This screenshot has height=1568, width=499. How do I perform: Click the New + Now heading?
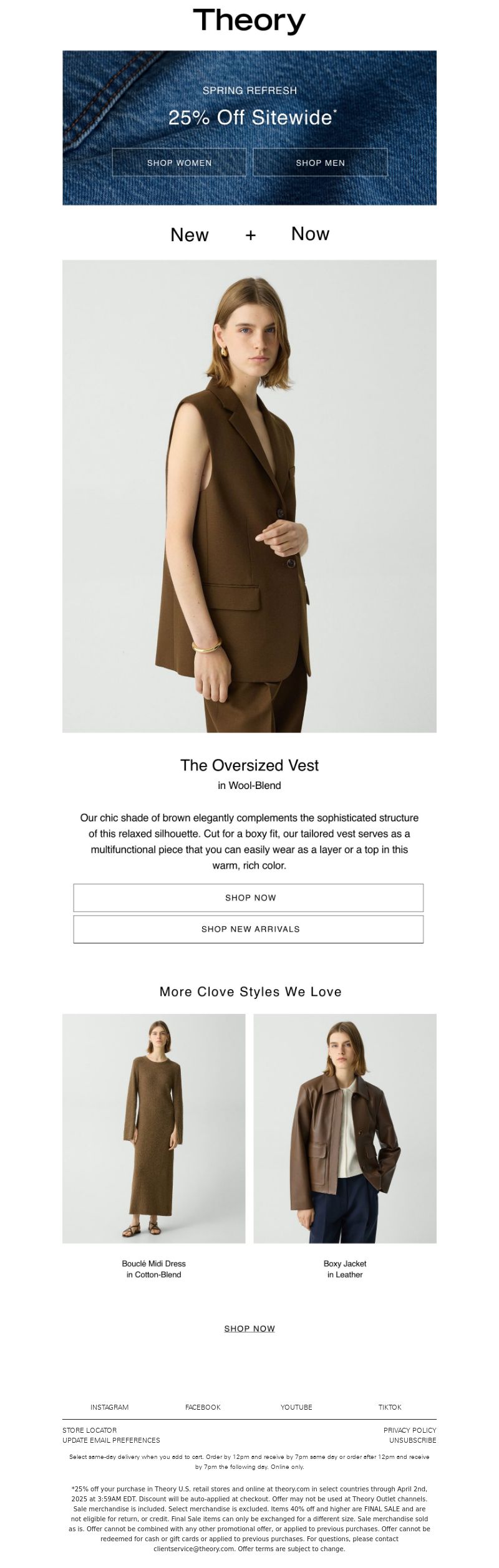point(249,234)
